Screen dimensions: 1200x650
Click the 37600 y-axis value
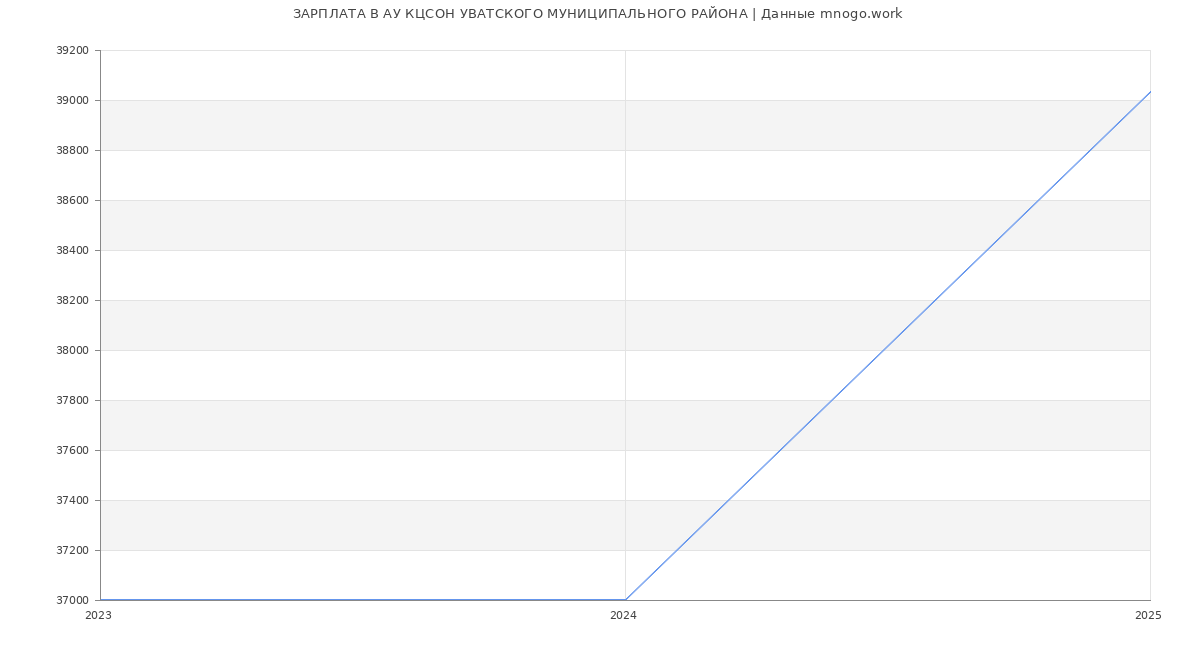click(x=73, y=450)
